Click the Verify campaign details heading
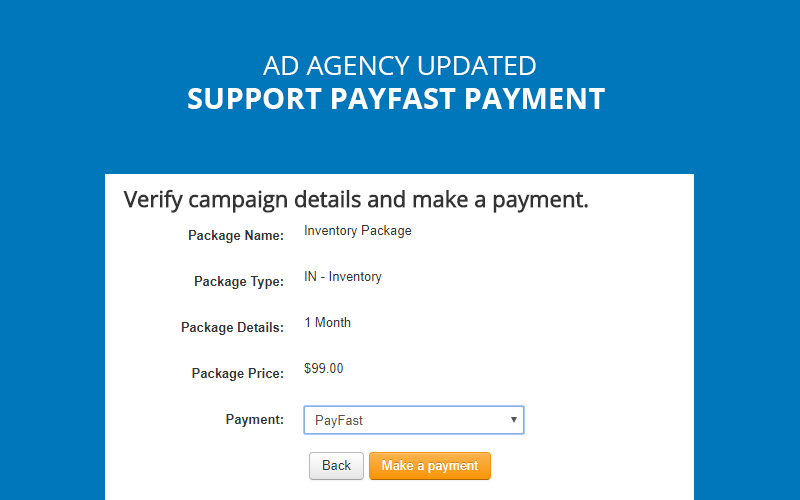The image size is (800, 500). click(356, 199)
